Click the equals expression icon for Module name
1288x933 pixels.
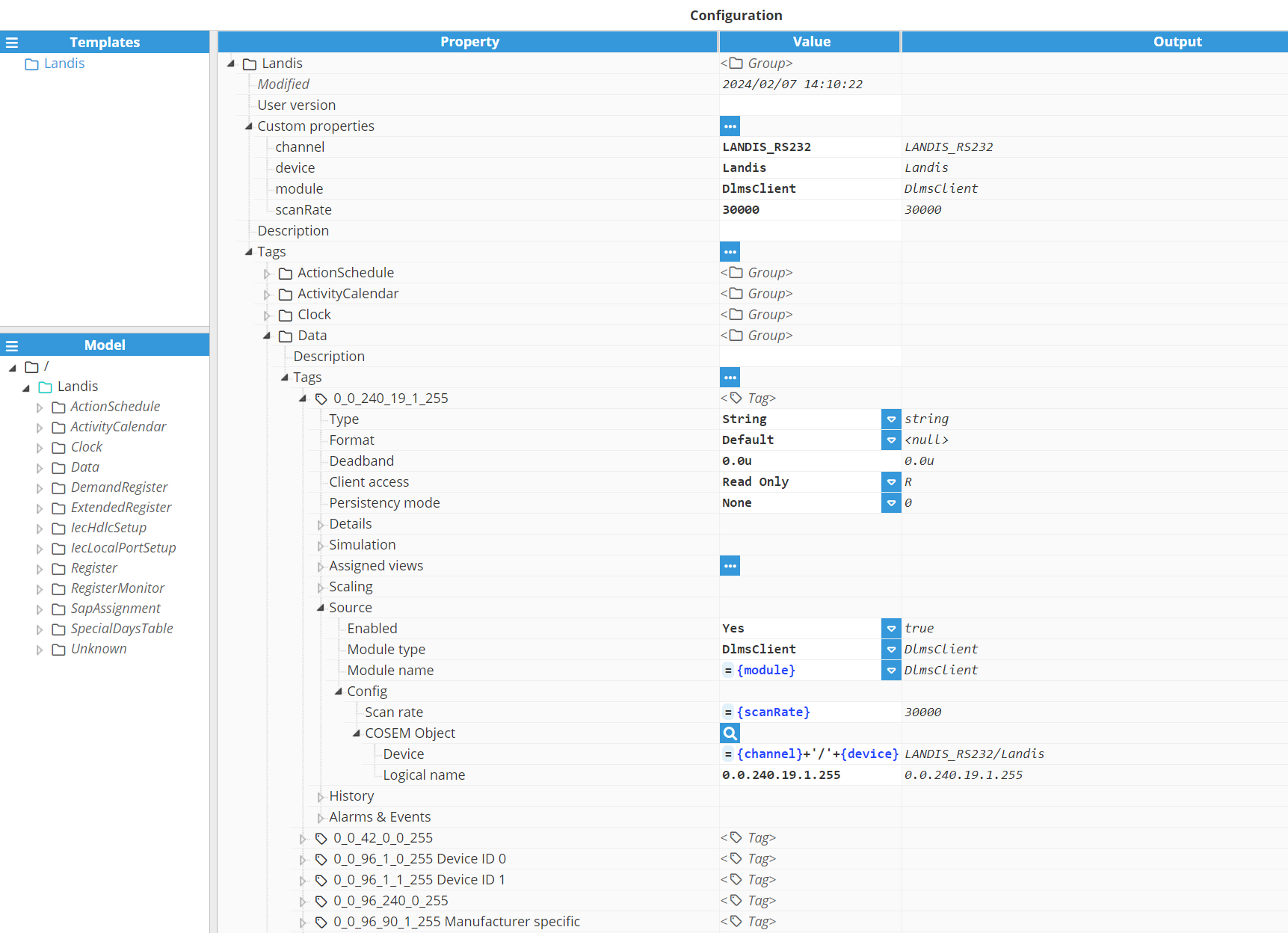pyautogui.click(x=728, y=671)
